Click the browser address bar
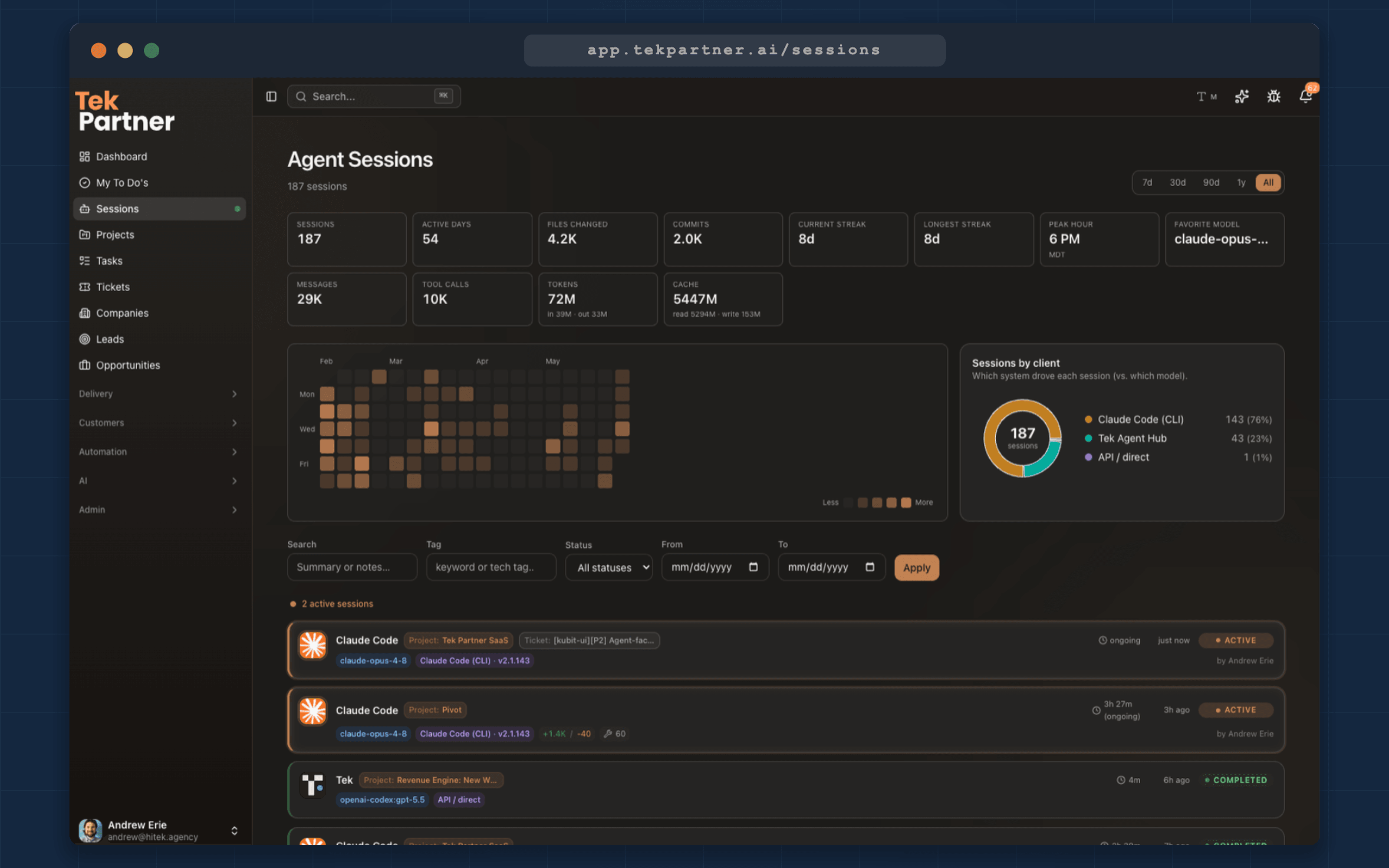This screenshot has height=868, width=1389. click(x=735, y=50)
